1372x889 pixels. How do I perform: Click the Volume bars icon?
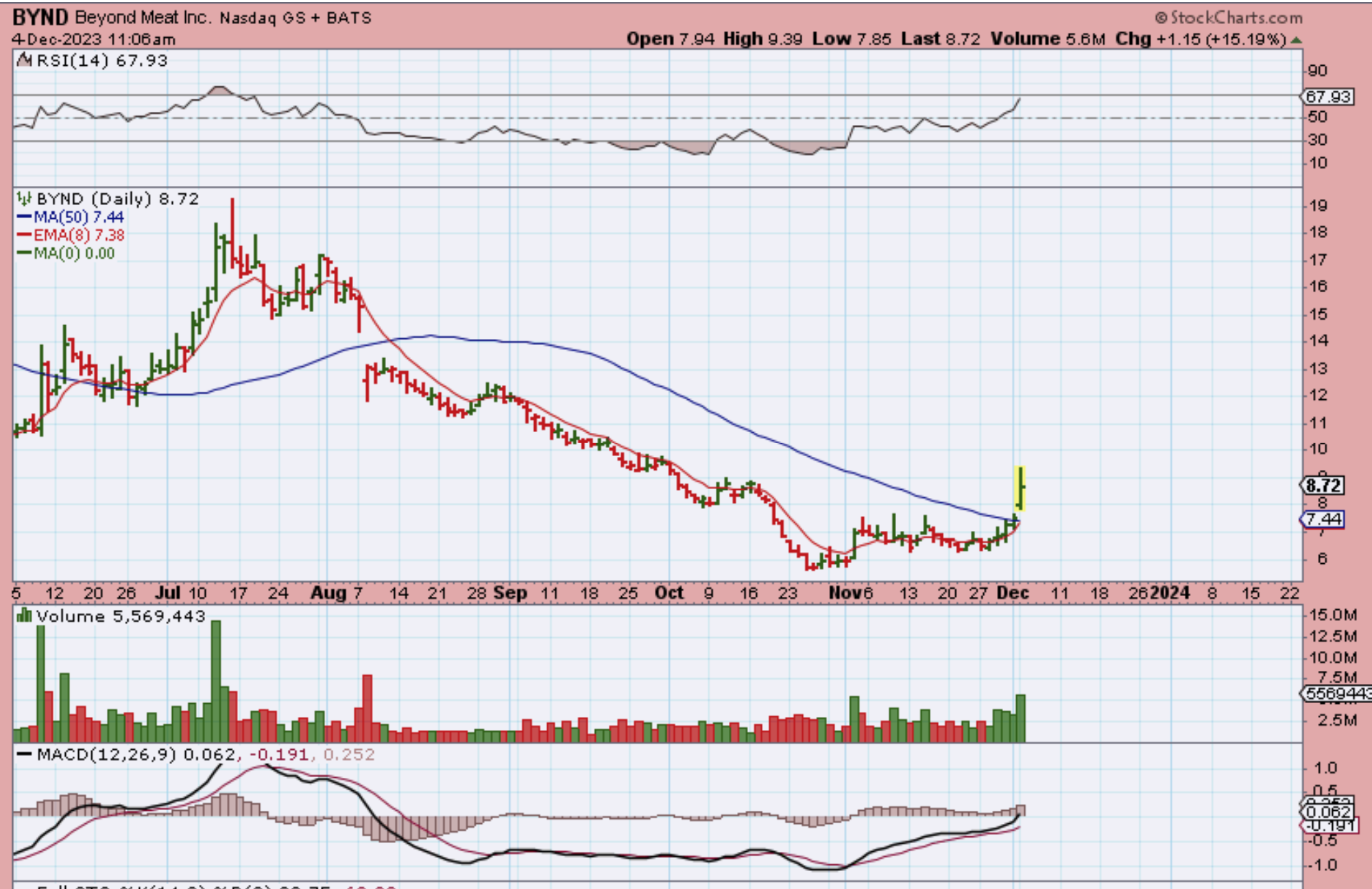24,615
